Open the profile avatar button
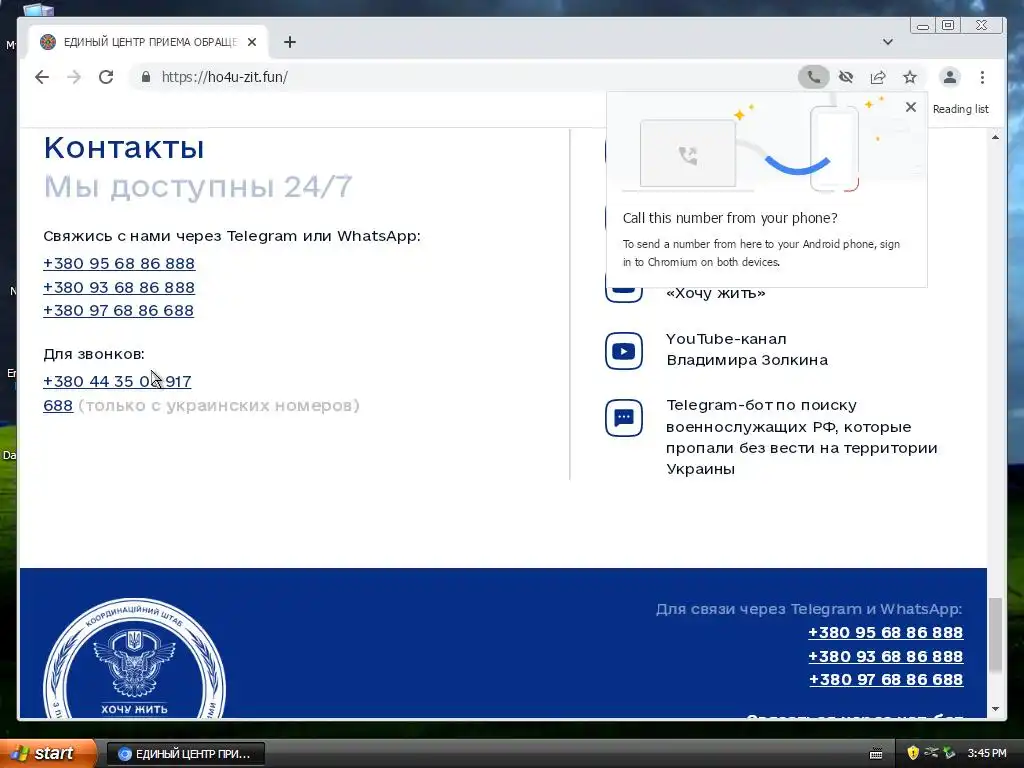Screen dimensions: 1024x768 950,77
